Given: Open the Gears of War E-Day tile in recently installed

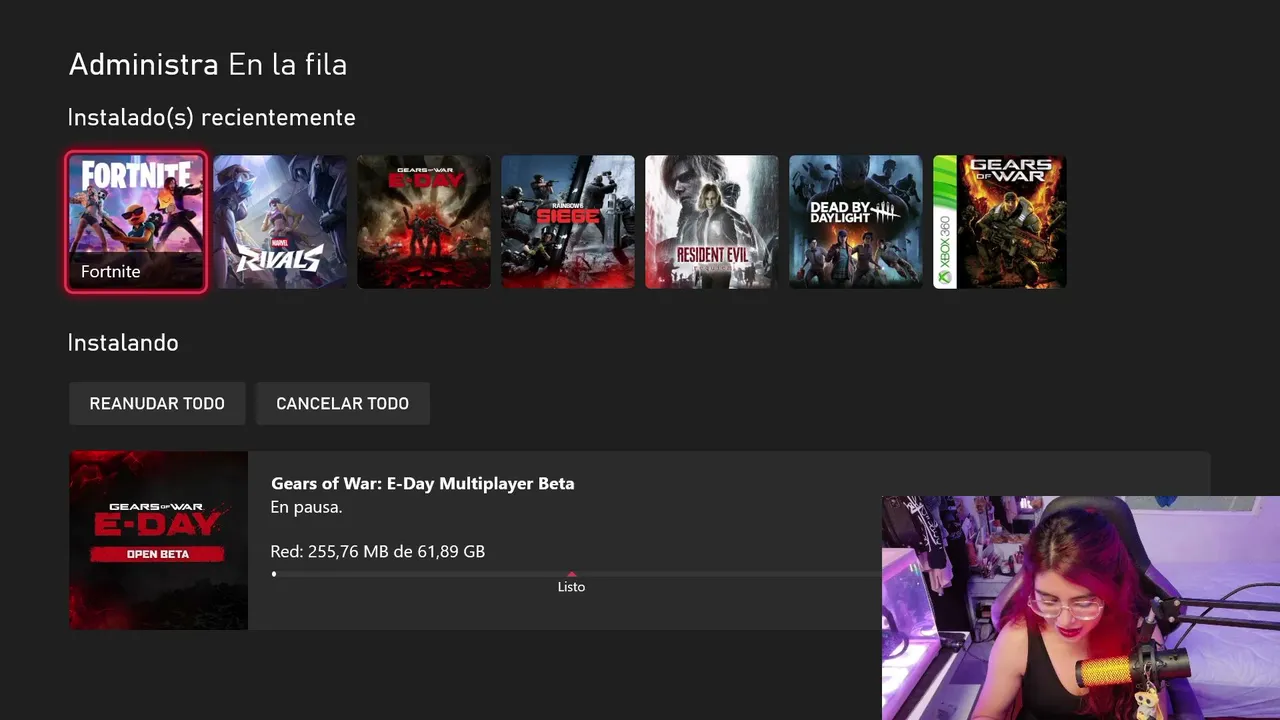Looking at the screenshot, I should [424, 222].
